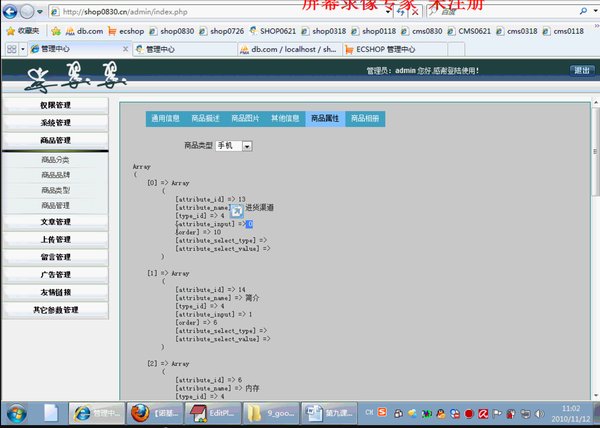Switch to the 商品图片 tab
600x428 pixels.
(x=245, y=119)
